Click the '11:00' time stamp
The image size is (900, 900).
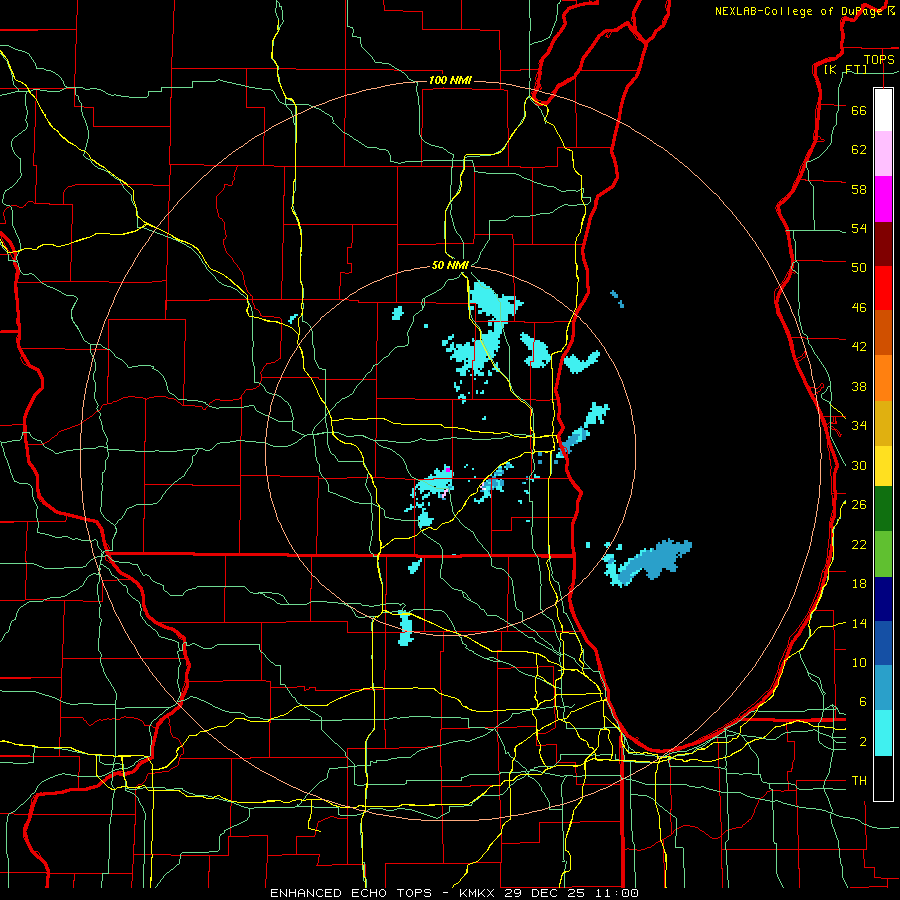618,893
